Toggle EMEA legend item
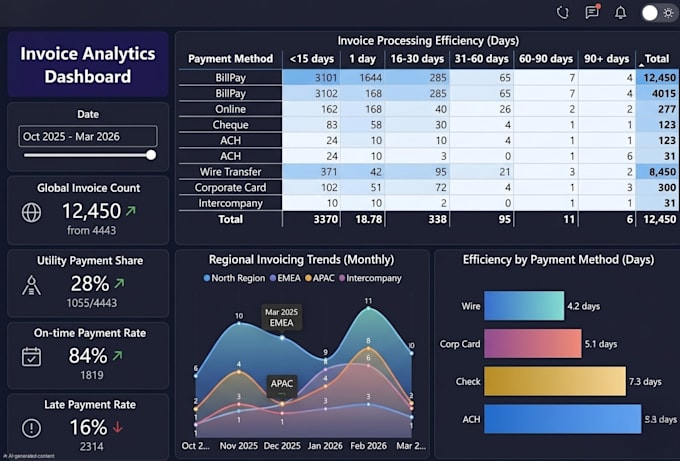The width and height of the screenshot is (680, 461). point(285,278)
